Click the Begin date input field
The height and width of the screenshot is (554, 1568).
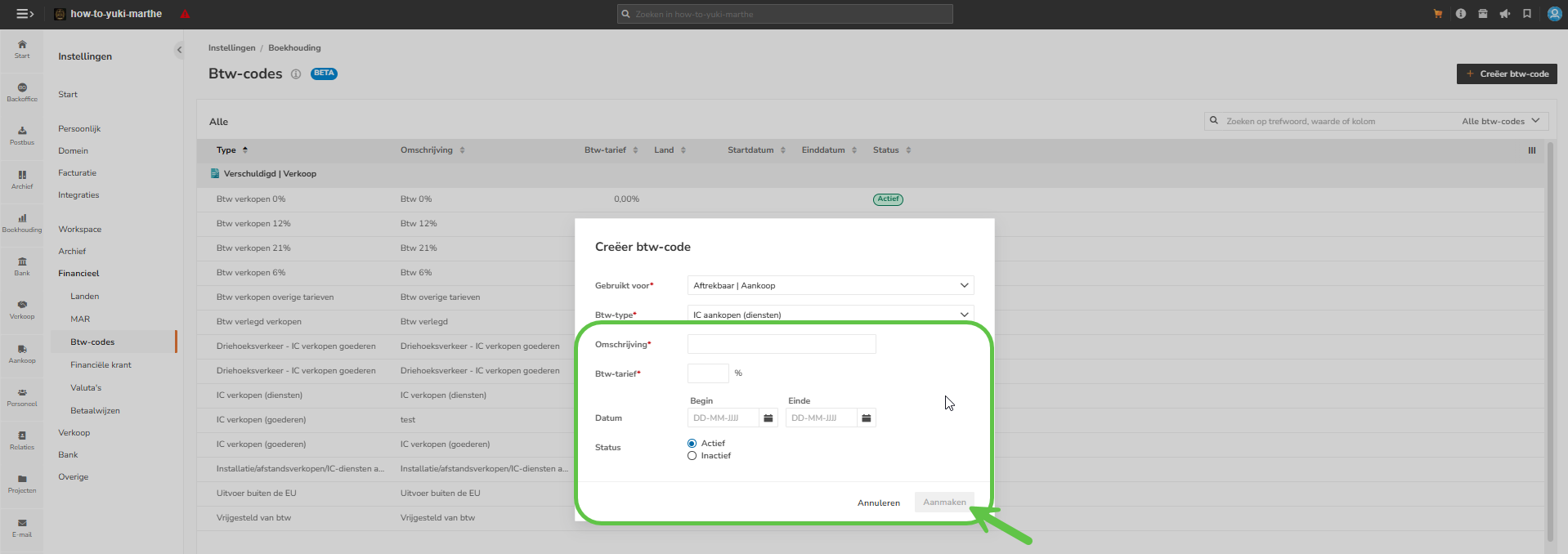[724, 418]
